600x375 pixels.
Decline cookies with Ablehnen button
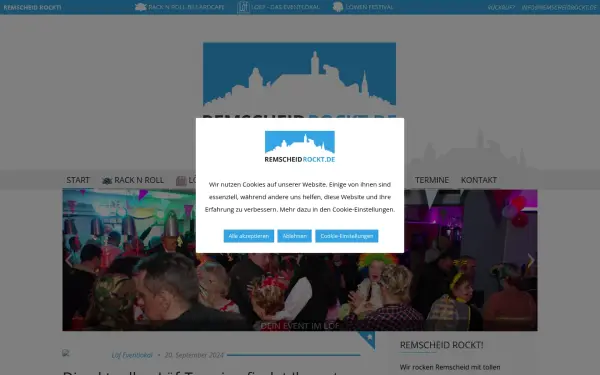295,236
